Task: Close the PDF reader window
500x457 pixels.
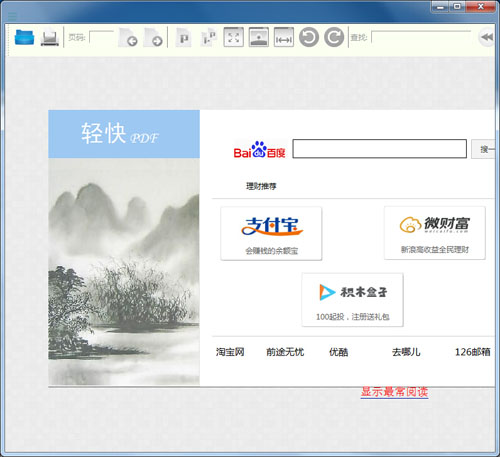Action: 480,7
